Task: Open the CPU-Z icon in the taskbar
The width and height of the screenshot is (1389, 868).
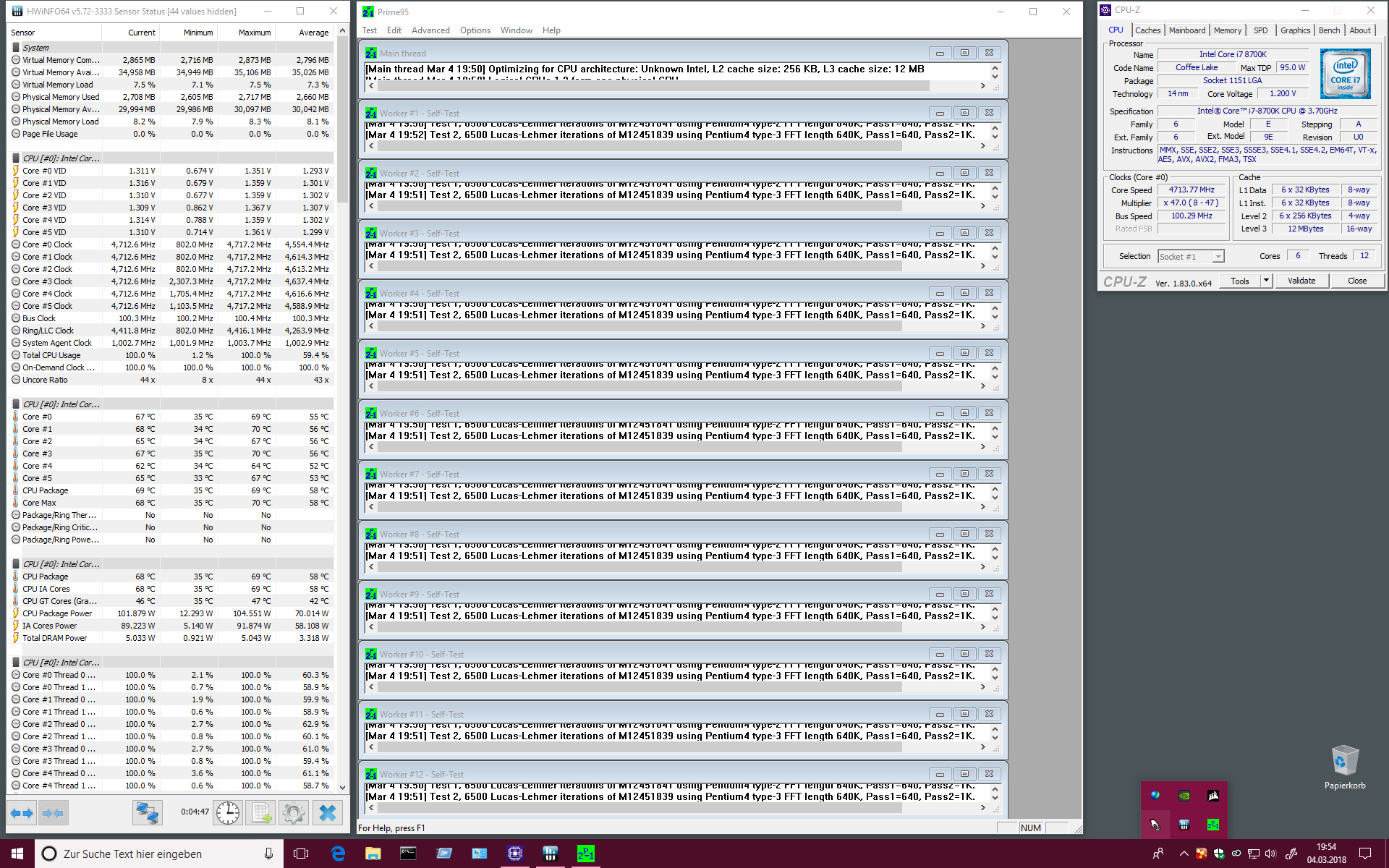Action: pos(514,854)
